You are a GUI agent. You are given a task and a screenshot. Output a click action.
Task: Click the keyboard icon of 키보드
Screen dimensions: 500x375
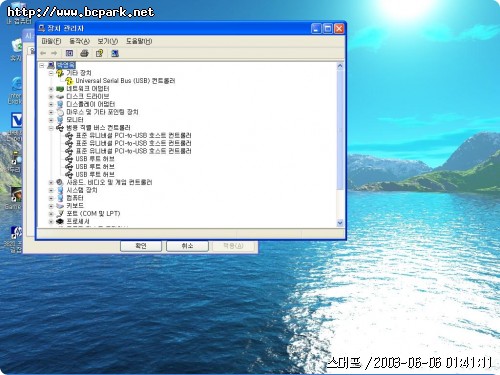[60, 206]
